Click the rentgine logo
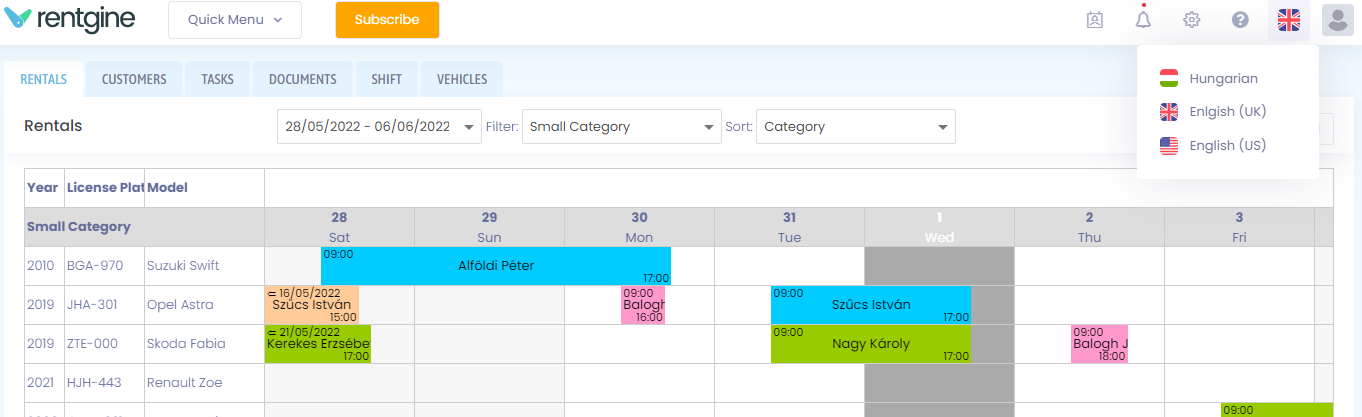This screenshot has height=417, width=1362. 70,19
